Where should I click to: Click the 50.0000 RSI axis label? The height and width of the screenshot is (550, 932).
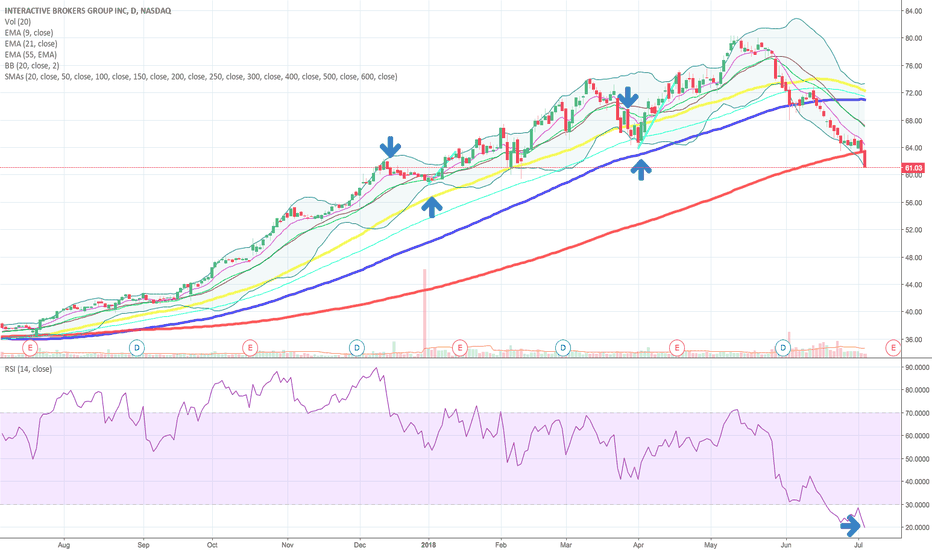click(917, 459)
